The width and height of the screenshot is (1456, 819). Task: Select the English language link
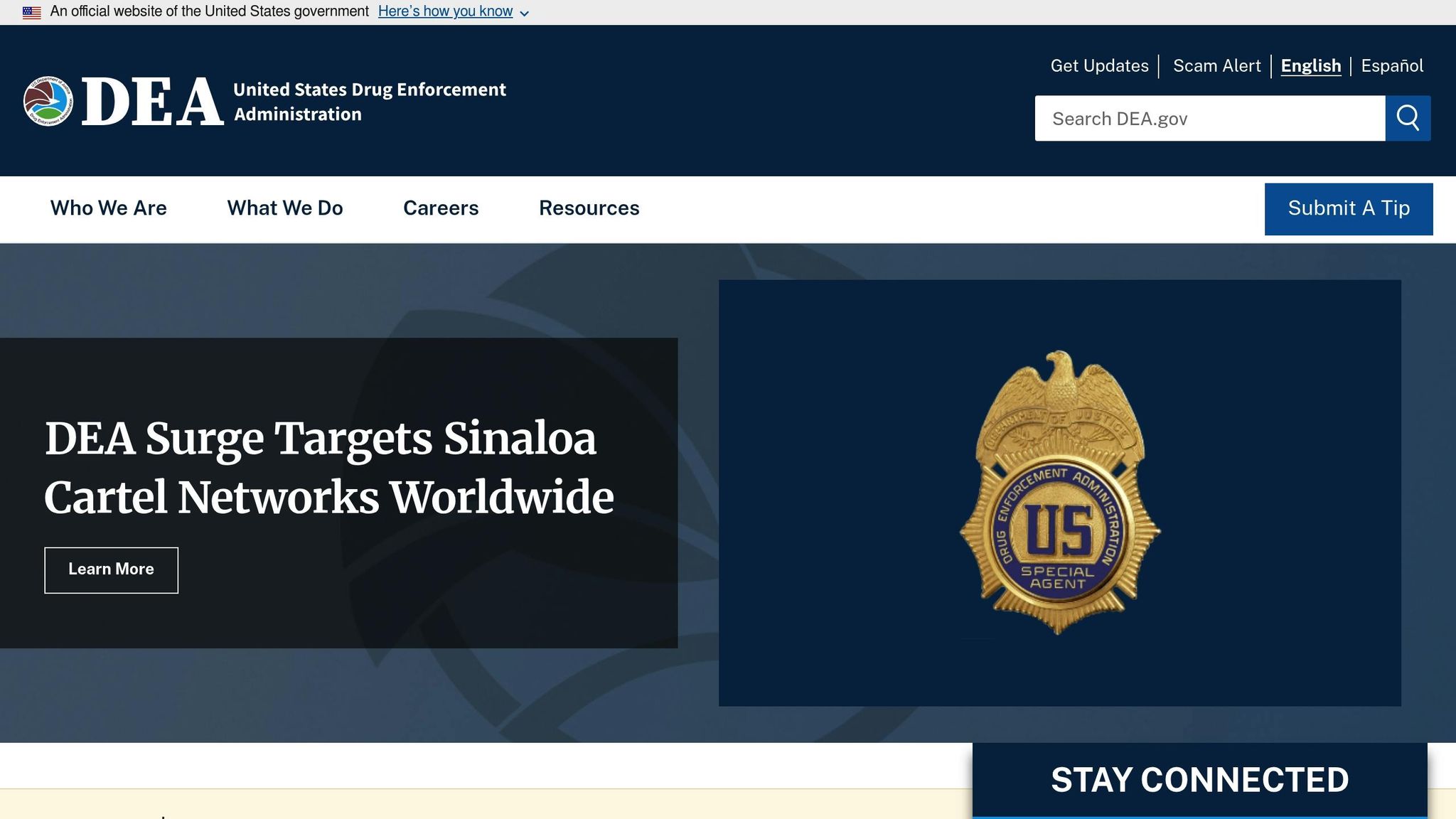(1311, 65)
